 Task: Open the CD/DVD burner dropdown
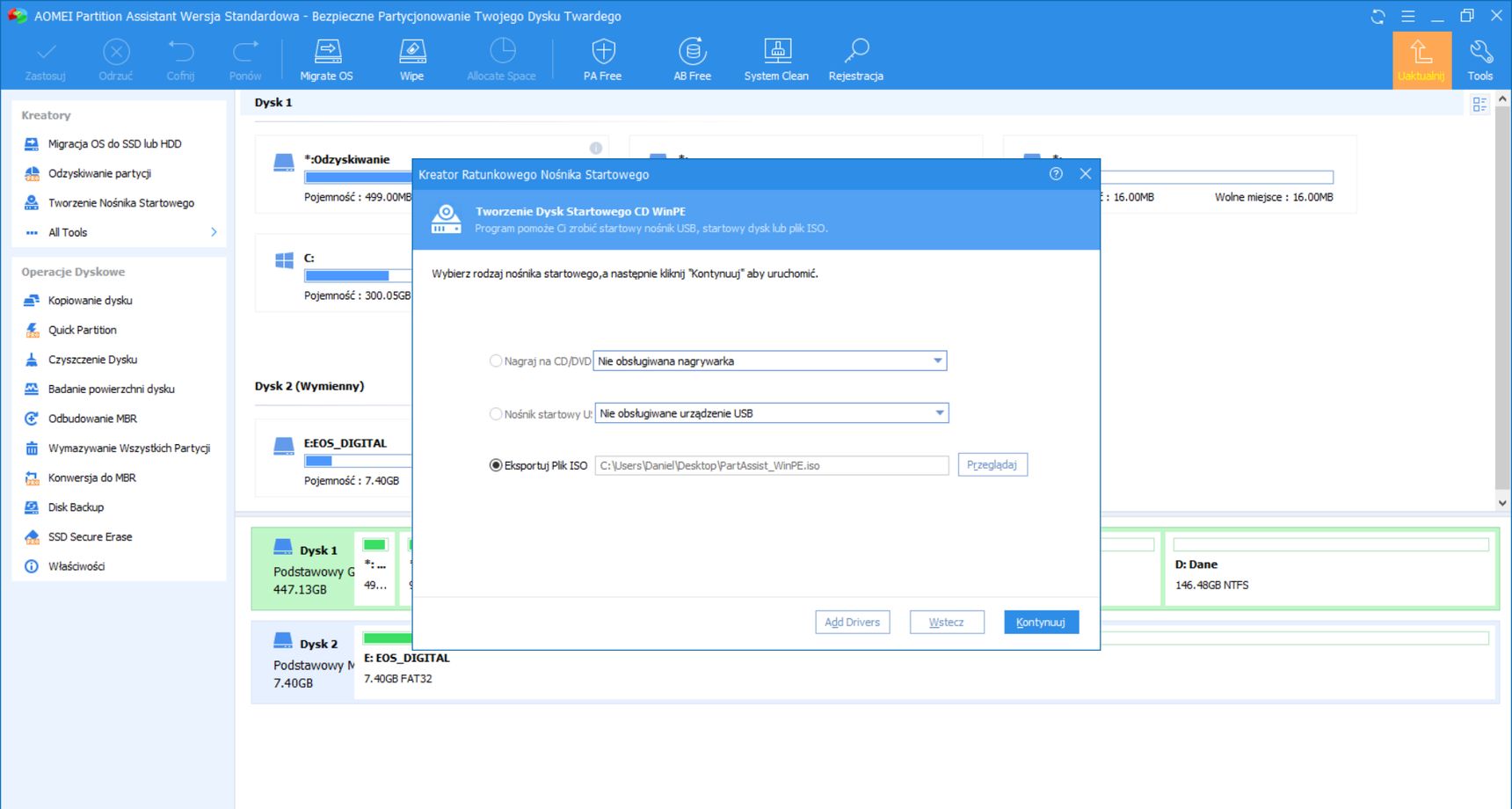[770, 361]
